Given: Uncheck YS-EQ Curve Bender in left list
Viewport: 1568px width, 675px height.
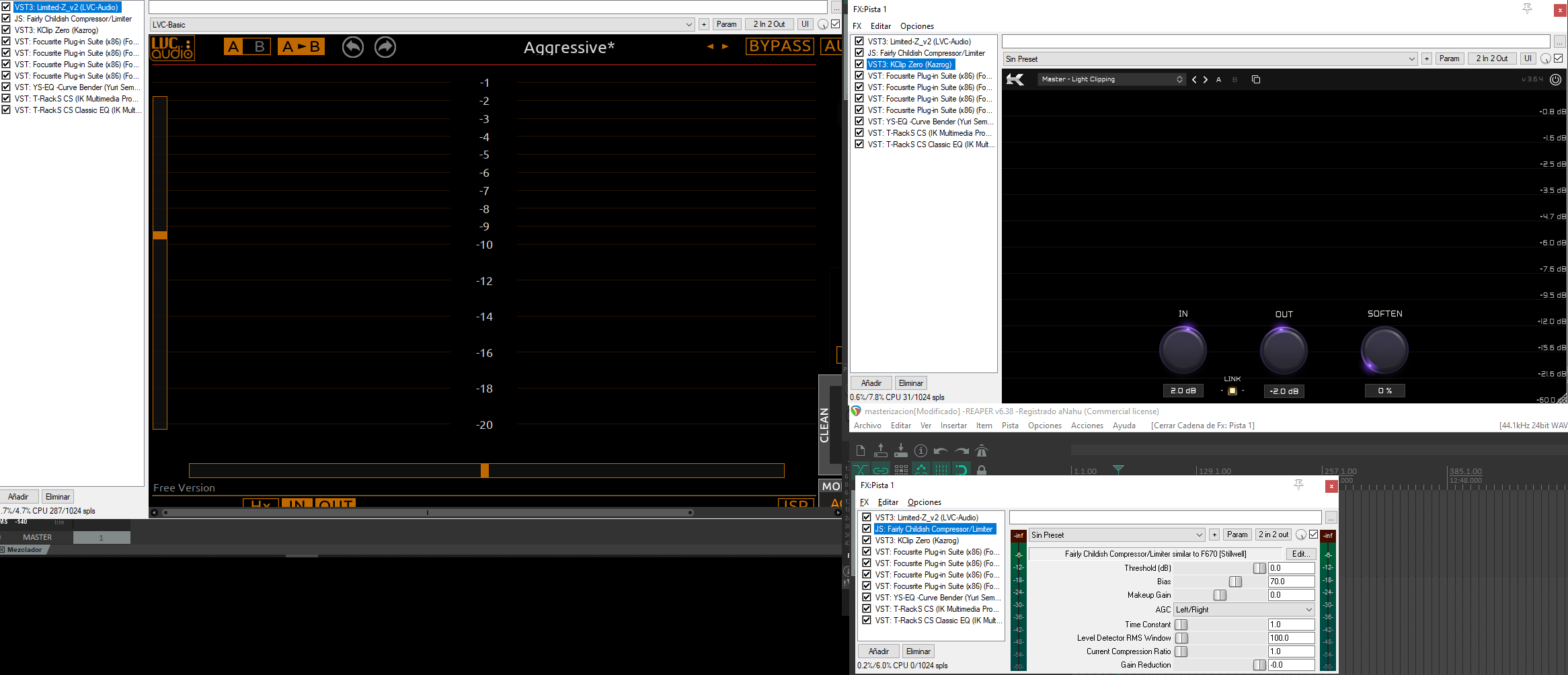Looking at the screenshot, I should 6,87.
